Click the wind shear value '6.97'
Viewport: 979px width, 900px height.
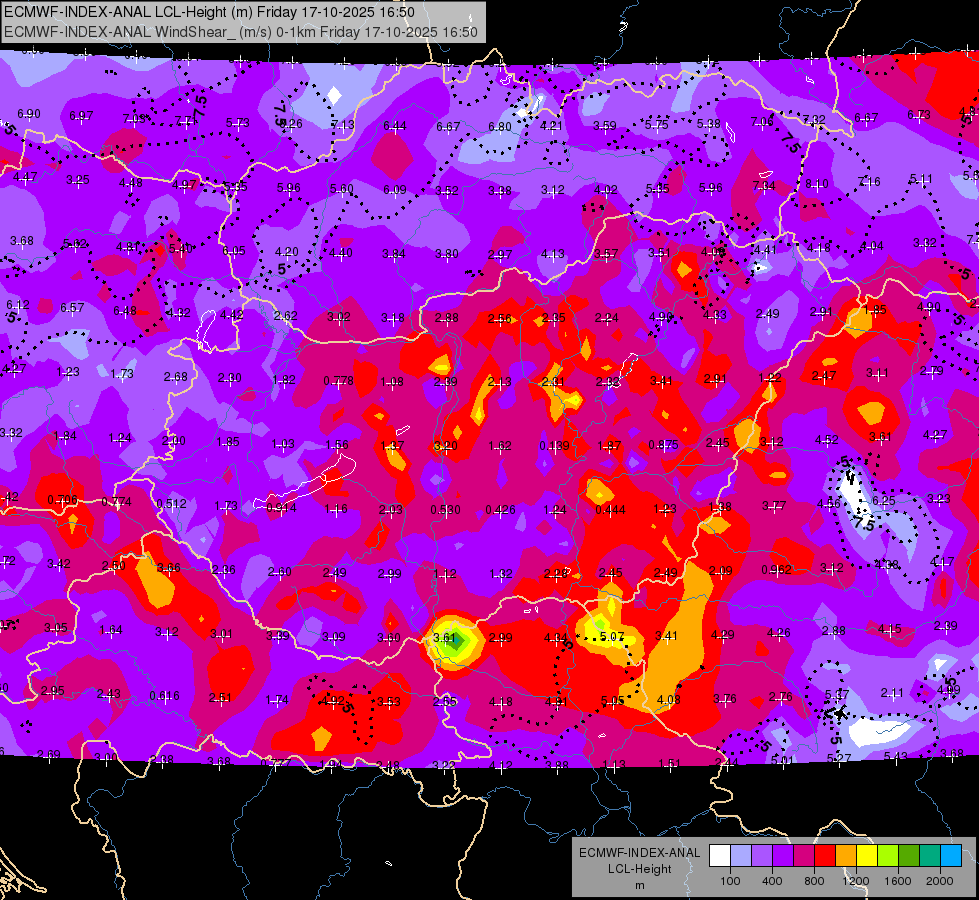[x=81, y=116]
